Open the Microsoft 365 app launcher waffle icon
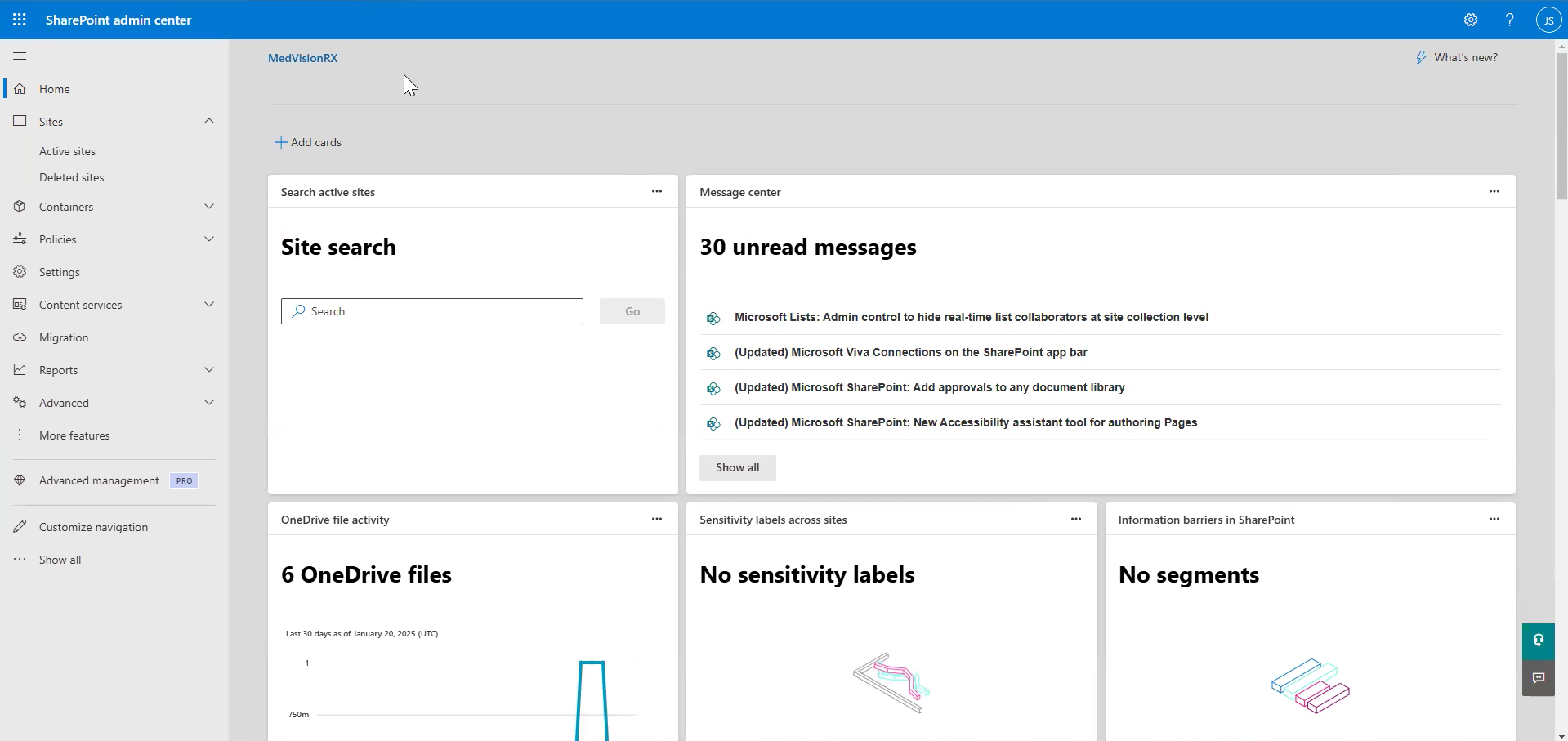Screen dimensions: 1568x741 point(20,19)
